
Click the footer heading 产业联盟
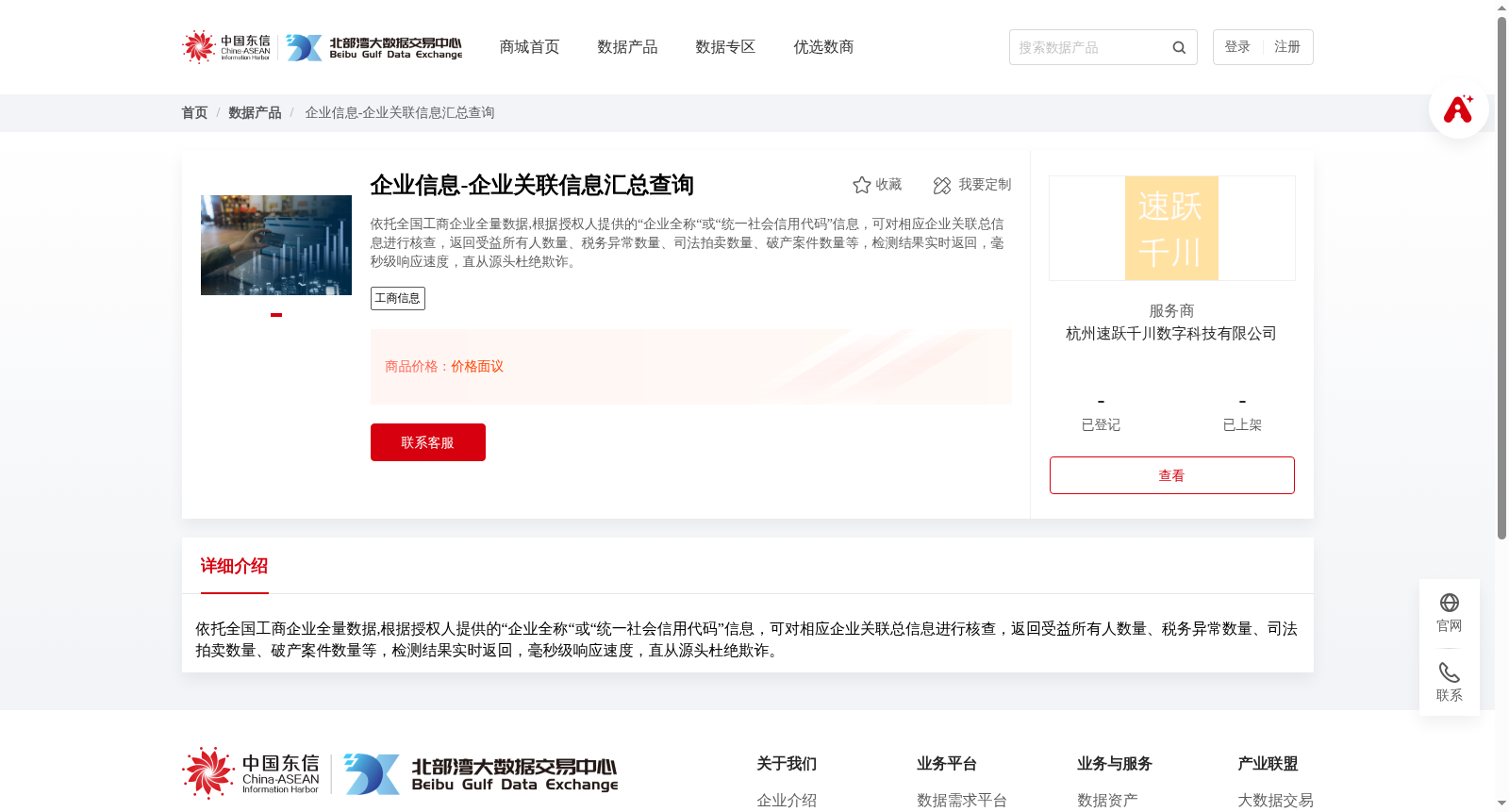tap(1268, 764)
